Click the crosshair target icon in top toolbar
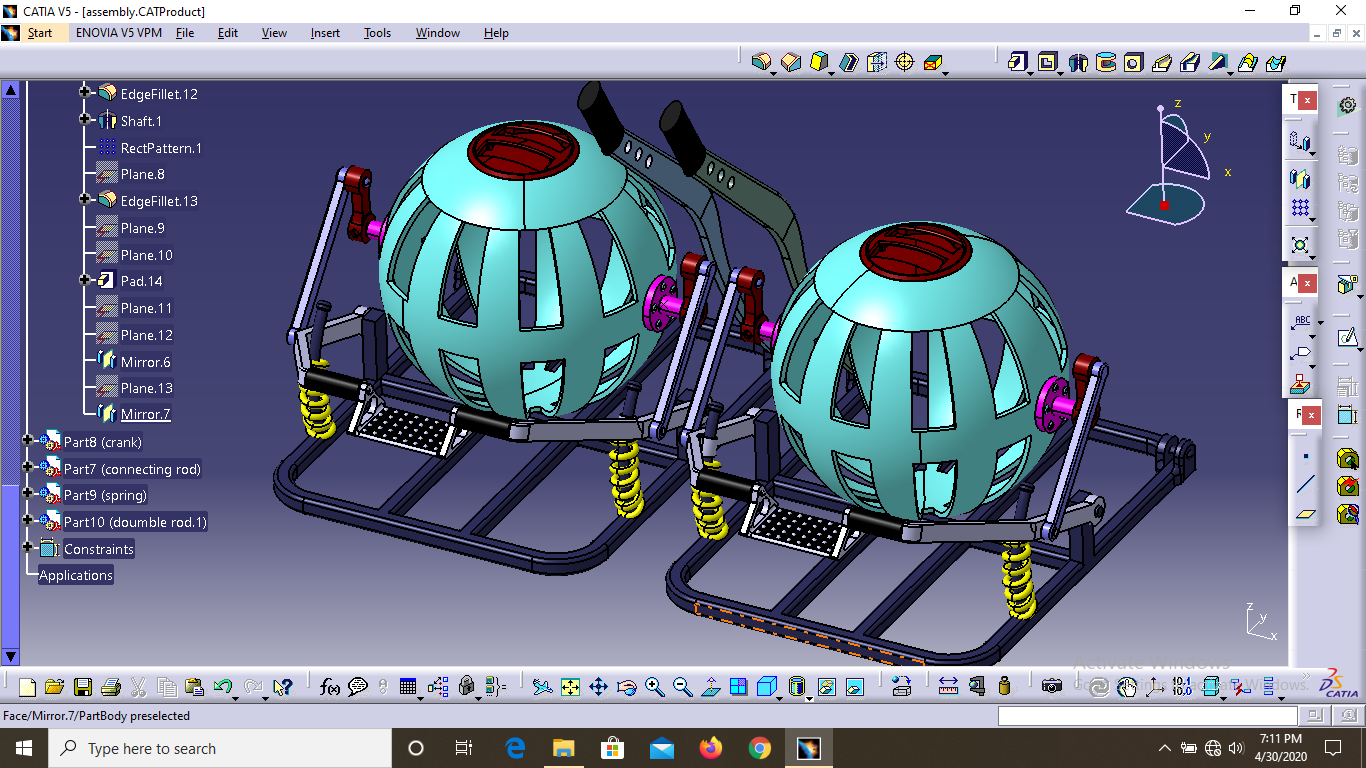The width and height of the screenshot is (1366, 768). point(905,62)
